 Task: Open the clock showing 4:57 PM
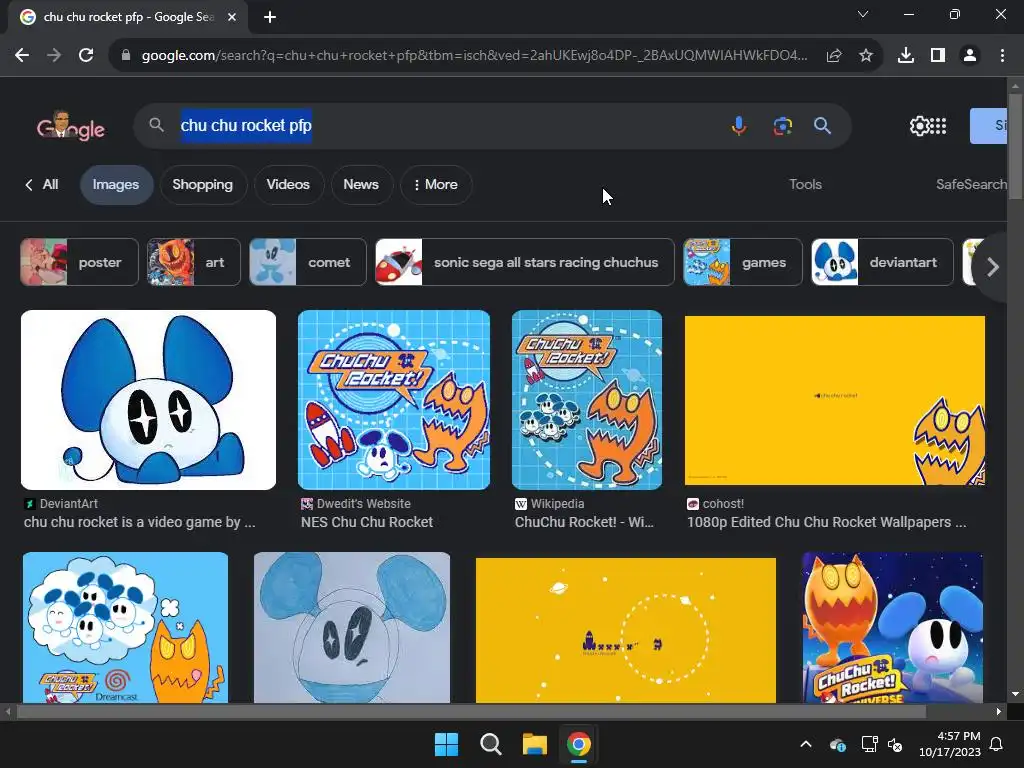click(950, 744)
